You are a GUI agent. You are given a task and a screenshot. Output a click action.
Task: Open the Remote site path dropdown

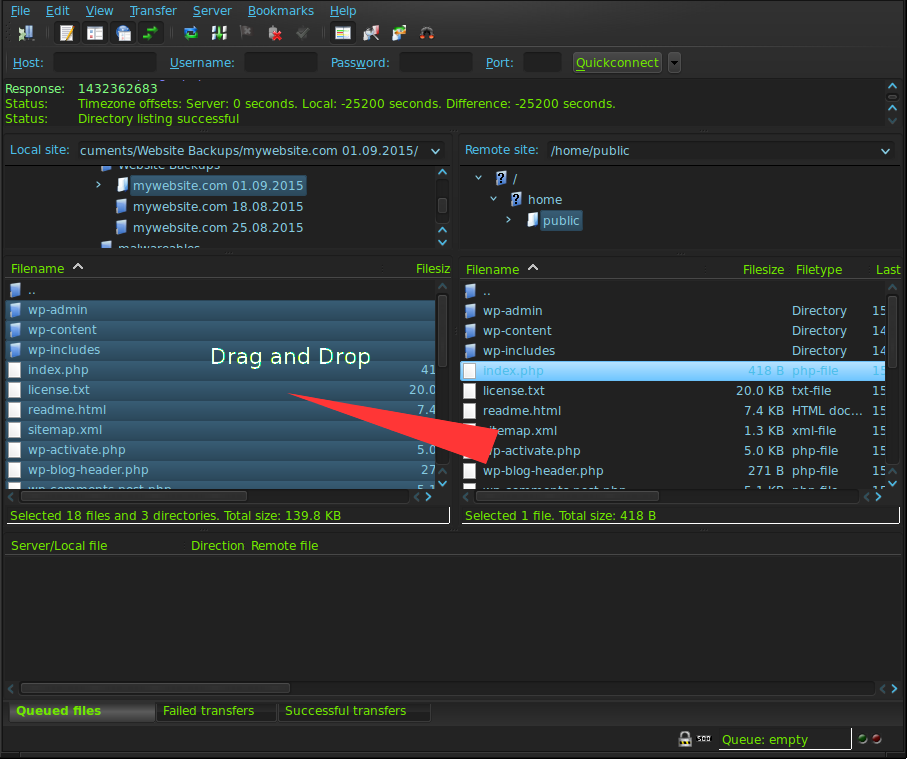pos(885,151)
